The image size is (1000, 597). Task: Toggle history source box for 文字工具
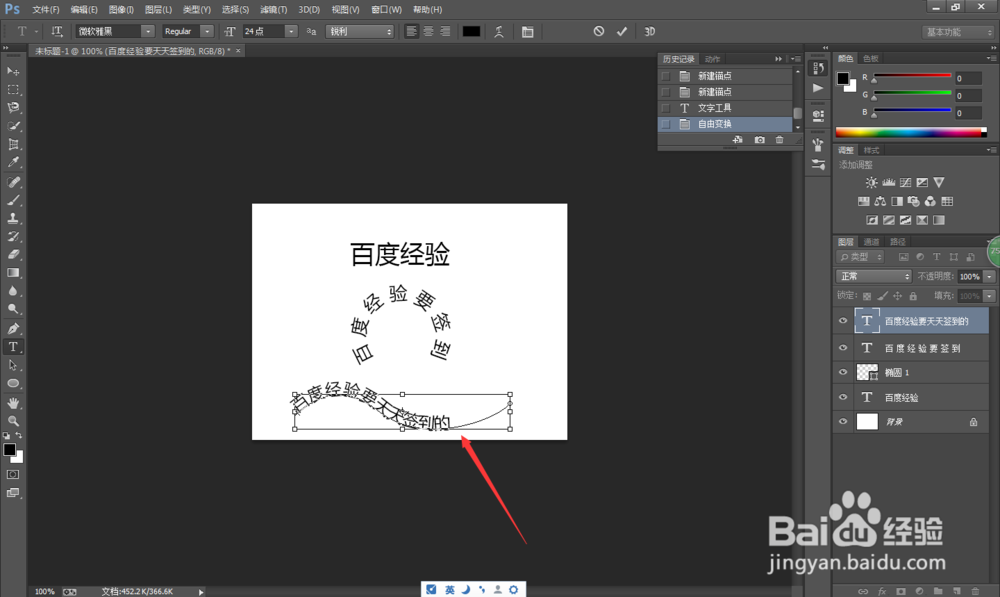click(x=666, y=108)
